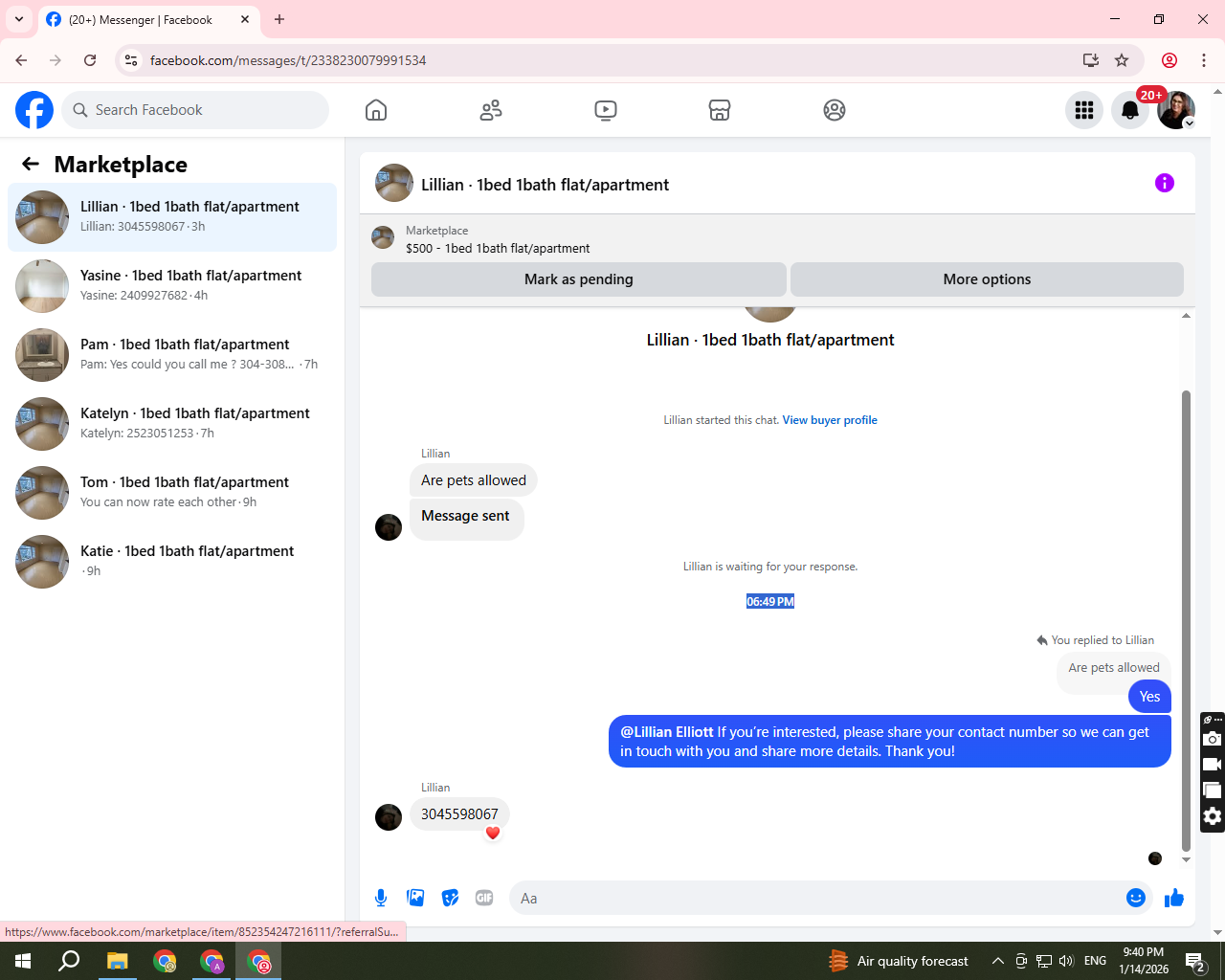Click the 3045598067 message bubble
The width and height of the screenshot is (1225, 980).
pos(459,814)
